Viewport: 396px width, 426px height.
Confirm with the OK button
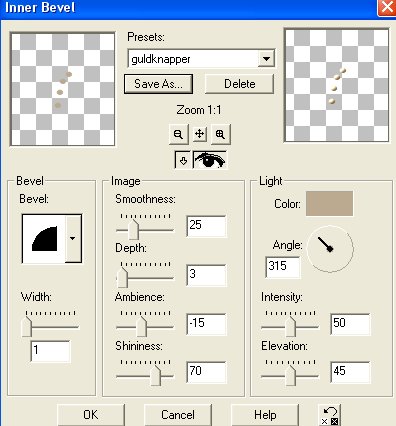click(91, 415)
